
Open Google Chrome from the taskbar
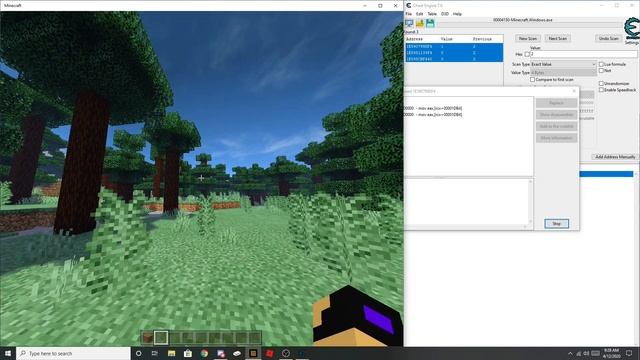pos(204,353)
